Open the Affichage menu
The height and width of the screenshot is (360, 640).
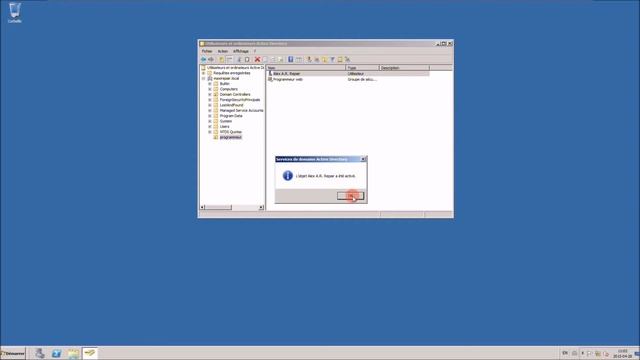click(x=241, y=51)
